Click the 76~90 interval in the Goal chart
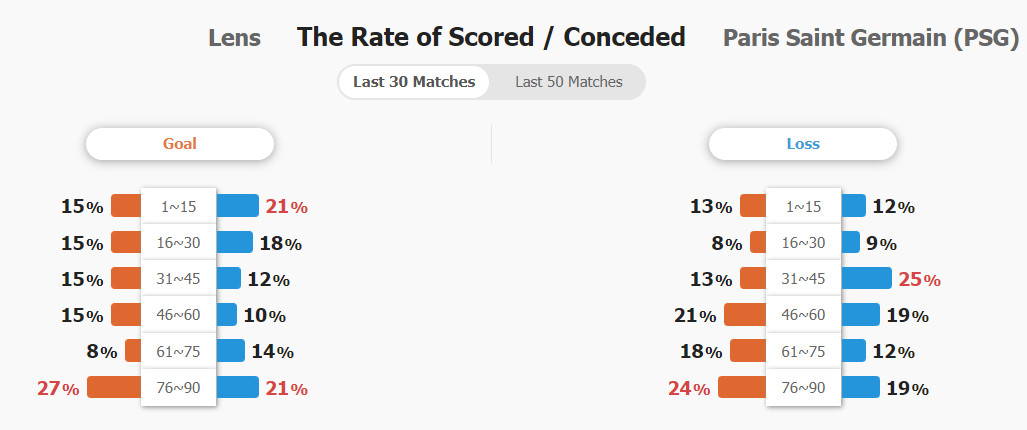Image resolution: width=1027 pixels, height=430 pixels. [178, 387]
